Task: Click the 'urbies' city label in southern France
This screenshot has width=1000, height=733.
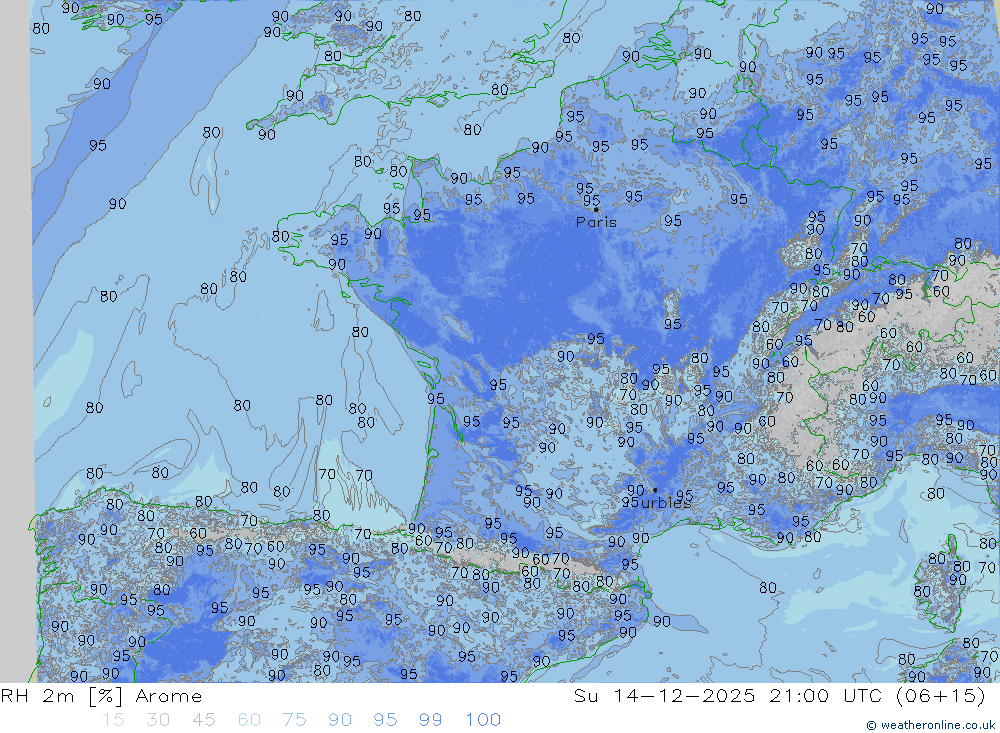Action: point(666,503)
